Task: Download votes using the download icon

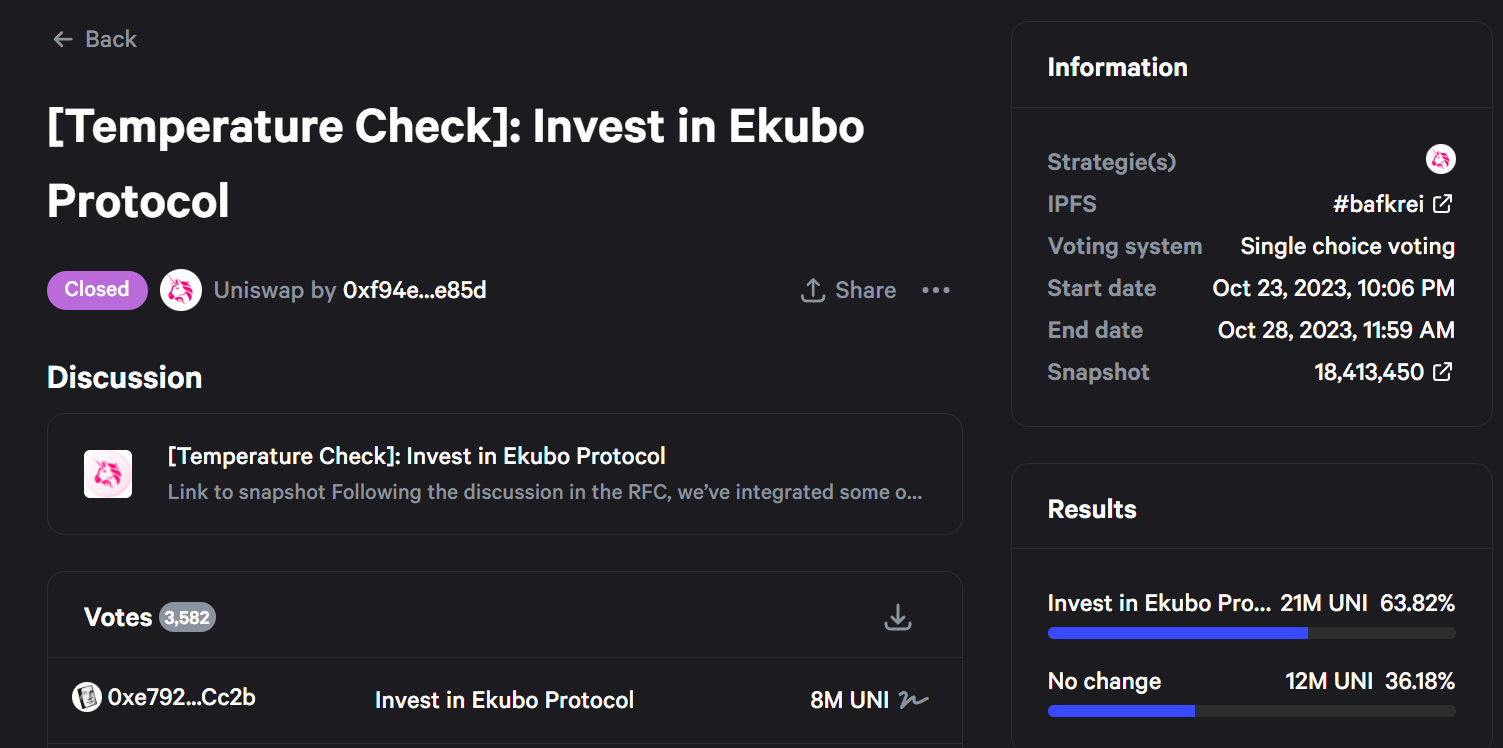Action: (x=897, y=617)
